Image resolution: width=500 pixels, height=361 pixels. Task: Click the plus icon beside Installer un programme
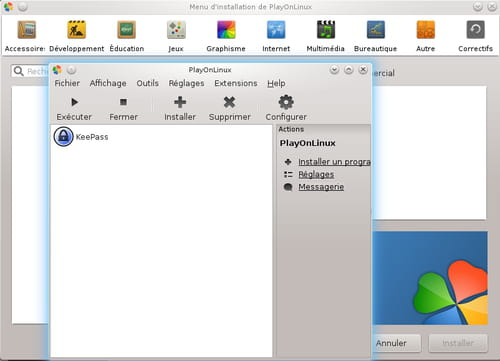pos(288,162)
